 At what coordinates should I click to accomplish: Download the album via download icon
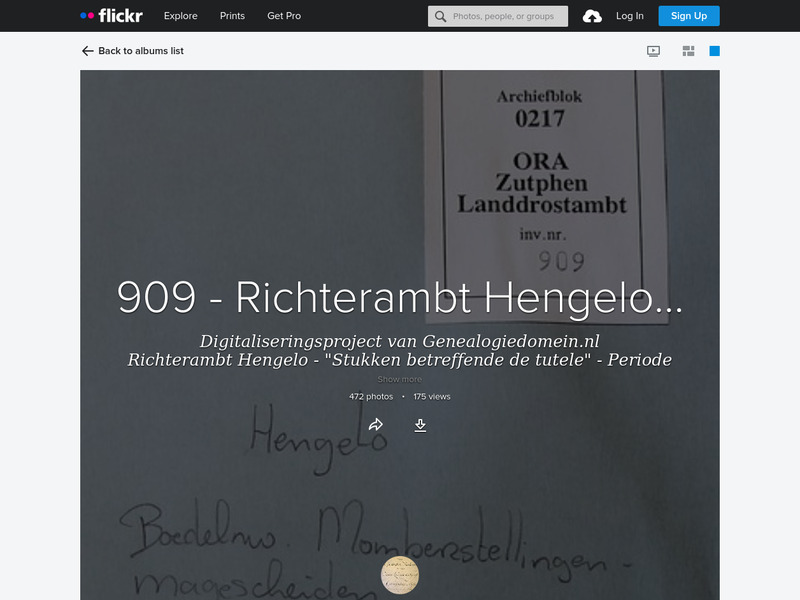coord(421,424)
